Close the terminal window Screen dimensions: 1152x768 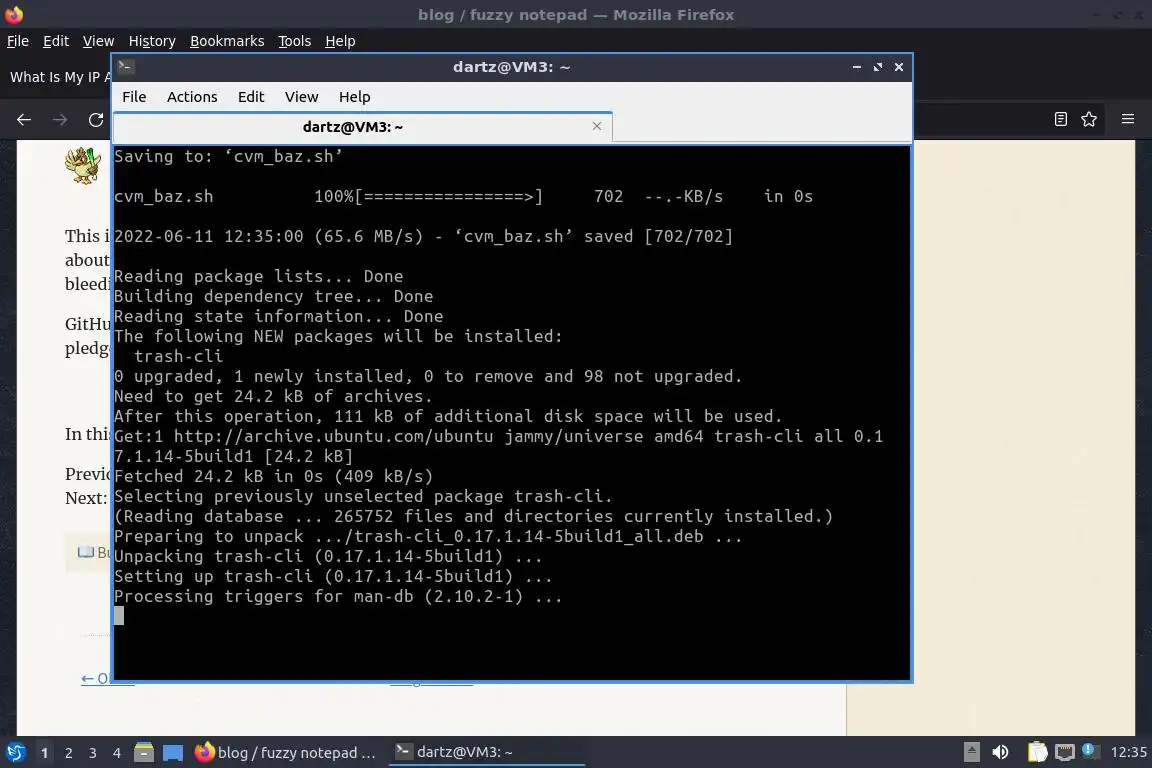click(899, 67)
